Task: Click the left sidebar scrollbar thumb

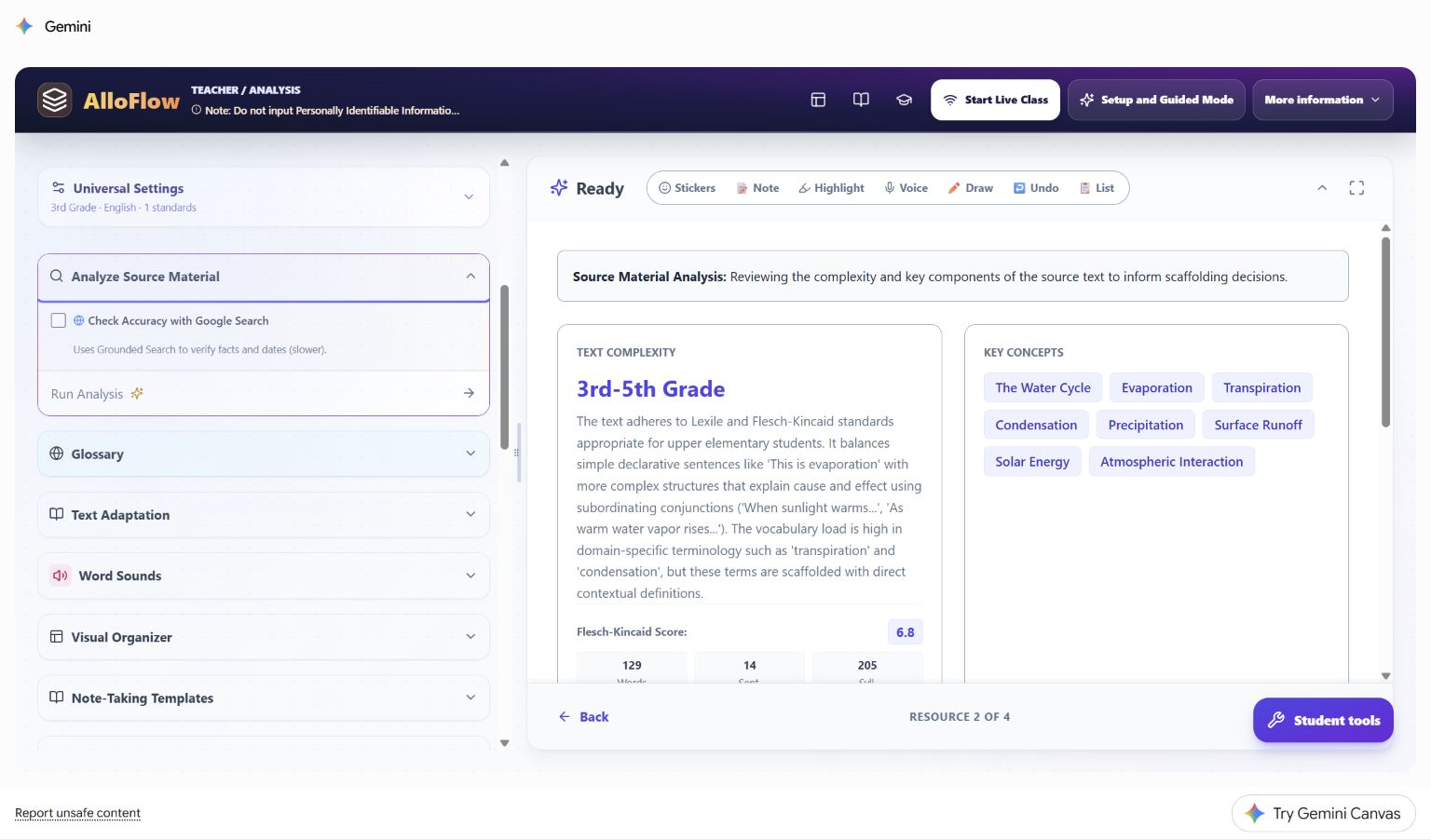Action: (x=505, y=368)
